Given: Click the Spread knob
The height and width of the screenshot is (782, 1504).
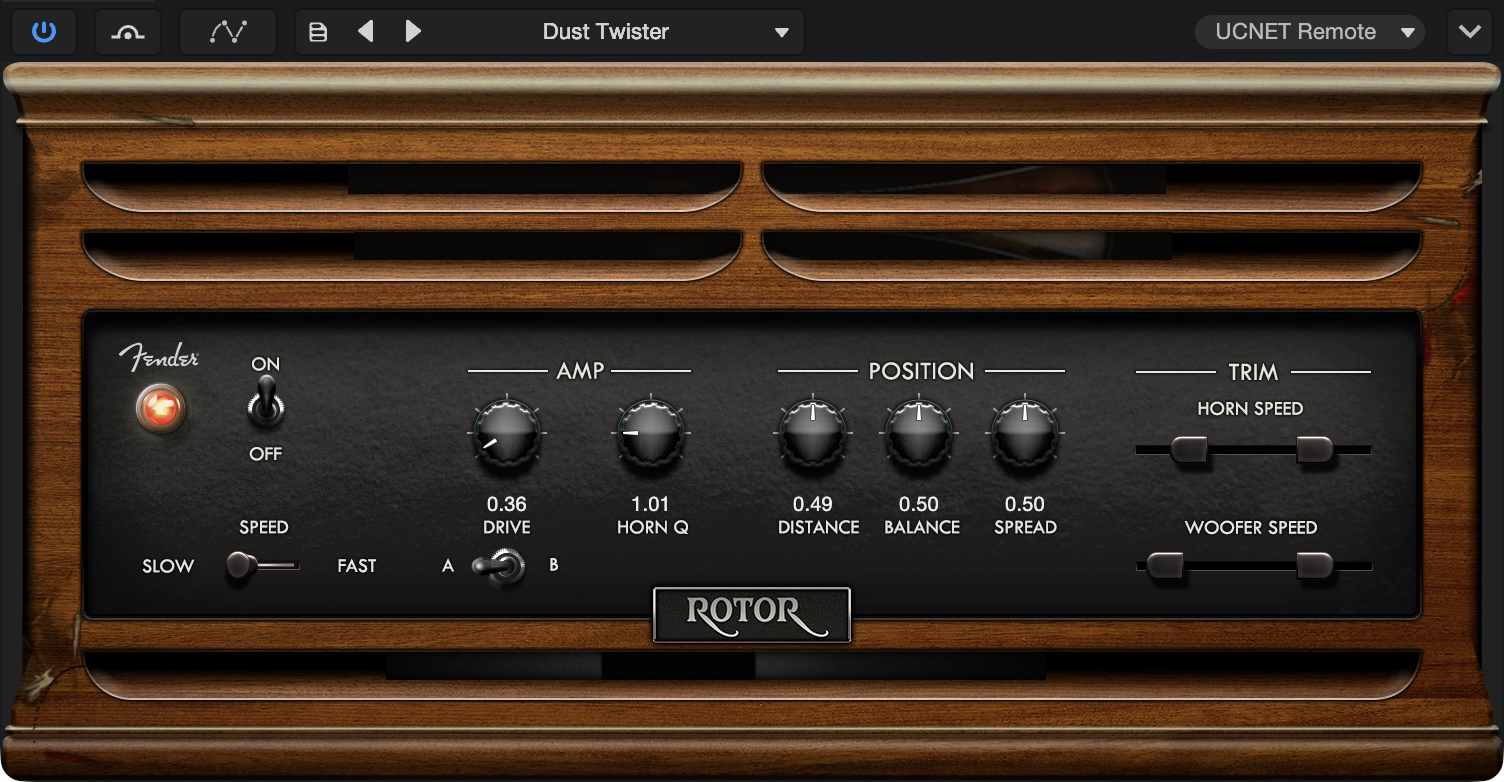Looking at the screenshot, I should point(1025,433).
